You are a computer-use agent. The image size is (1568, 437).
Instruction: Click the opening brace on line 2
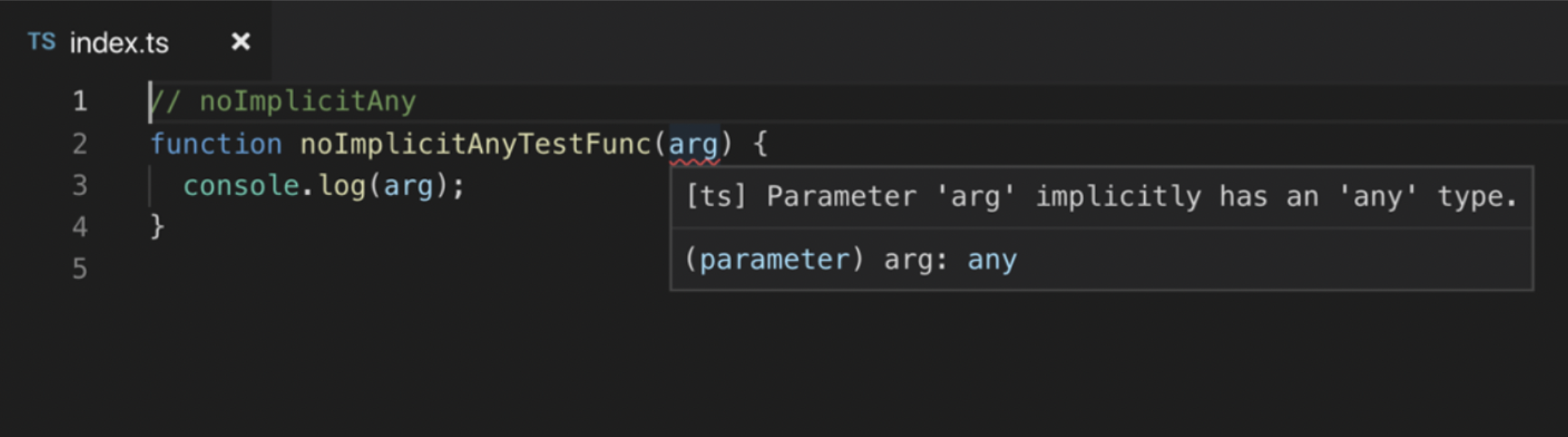coord(760,144)
